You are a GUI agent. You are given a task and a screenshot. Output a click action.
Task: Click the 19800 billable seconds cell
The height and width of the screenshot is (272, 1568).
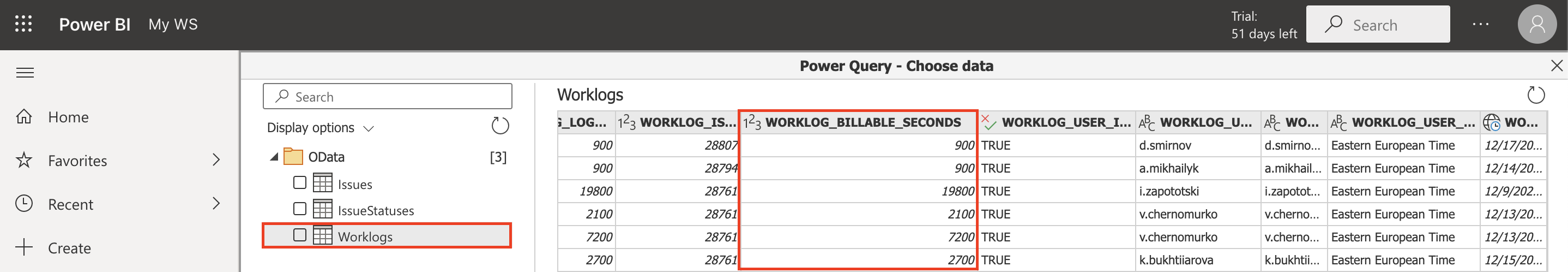(x=858, y=192)
